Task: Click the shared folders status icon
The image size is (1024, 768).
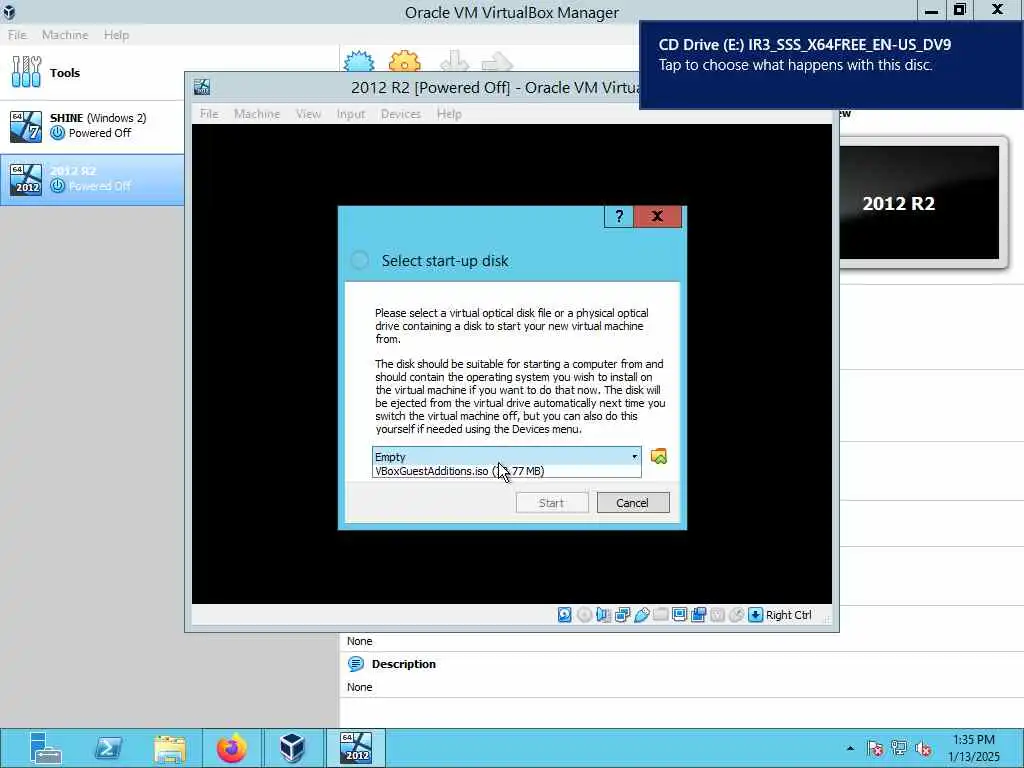Action: click(660, 615)
